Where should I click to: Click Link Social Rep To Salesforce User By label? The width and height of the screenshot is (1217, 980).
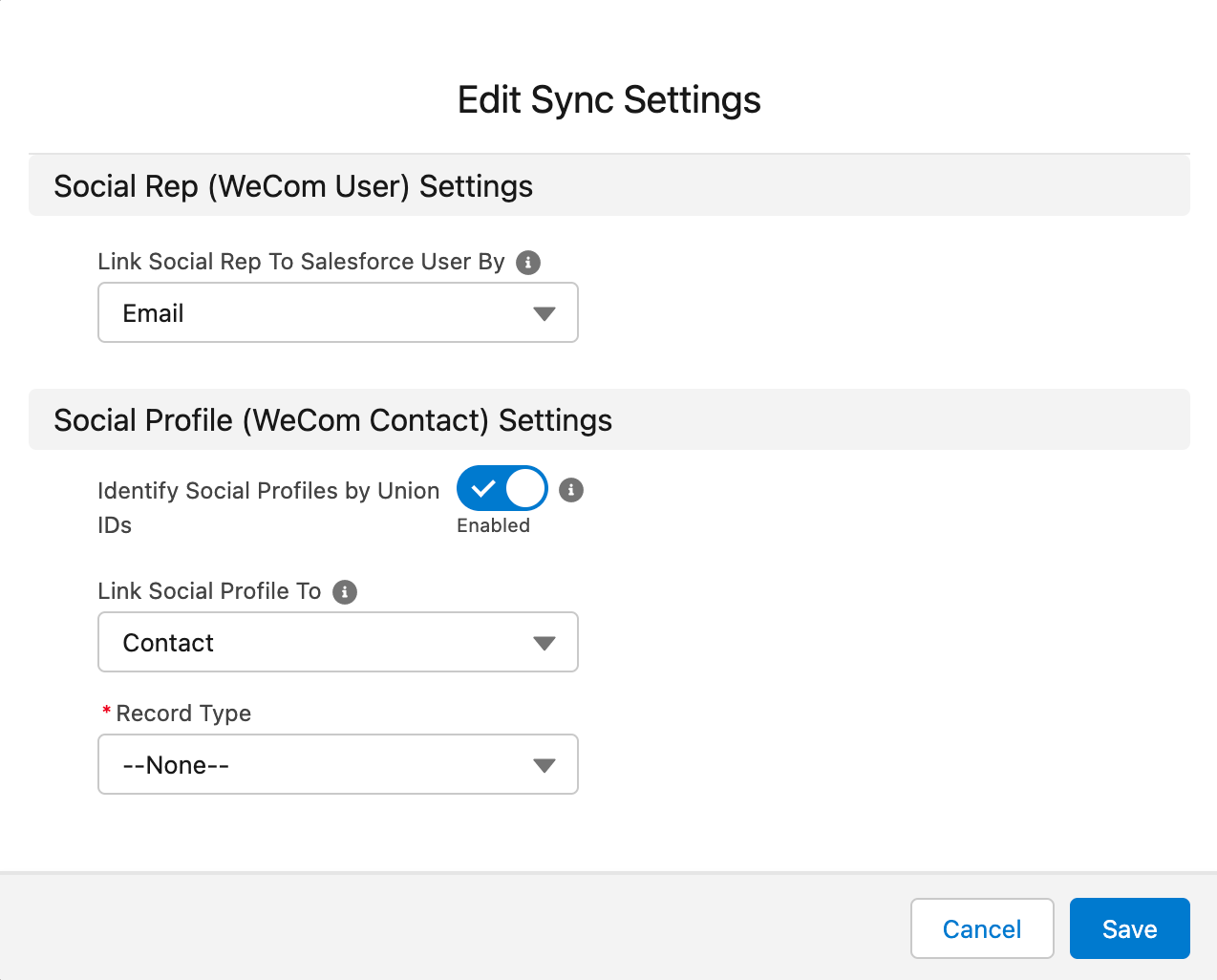(x=301, y=262)
